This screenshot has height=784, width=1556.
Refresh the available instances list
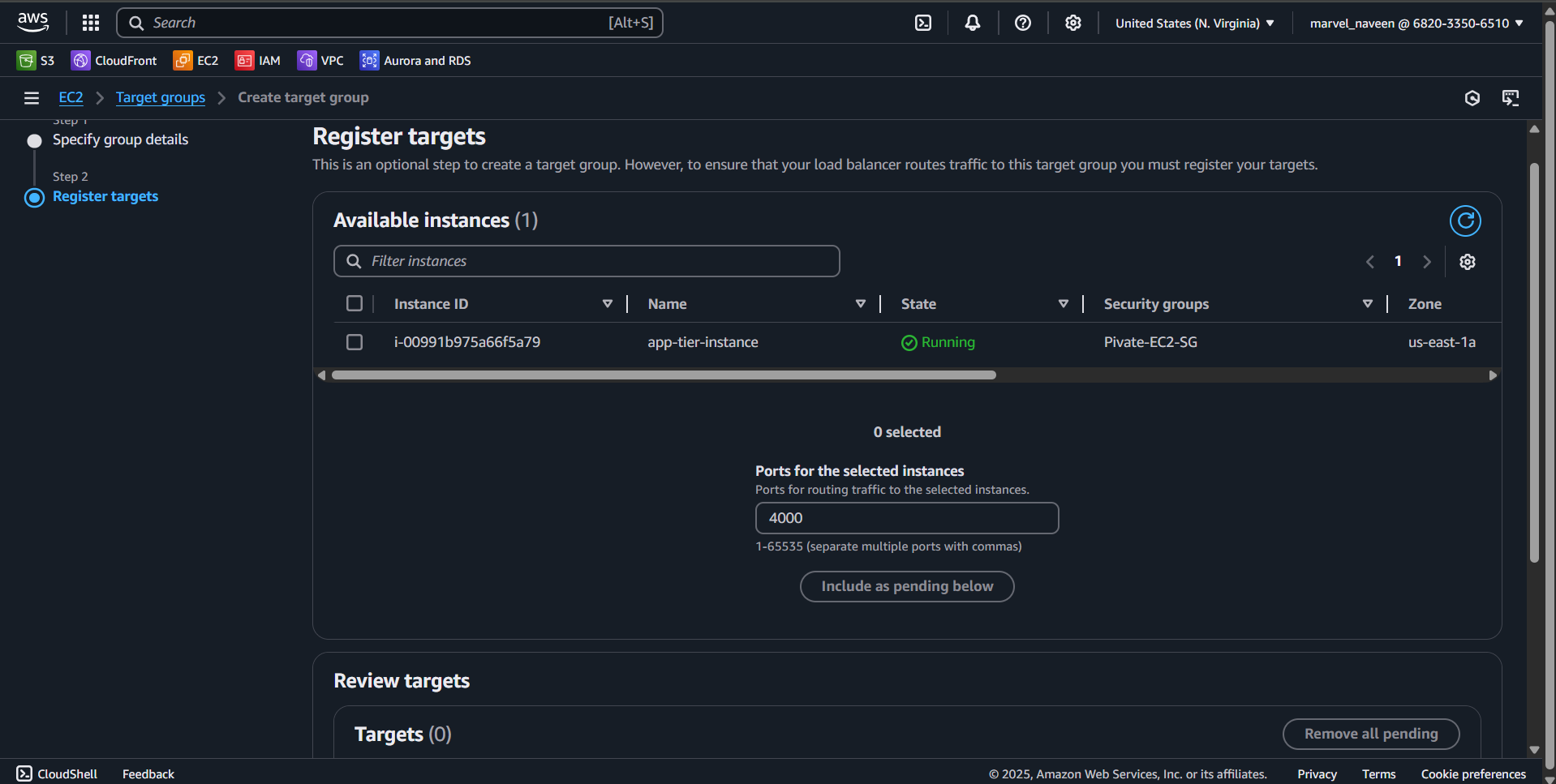(x=1465, y=221)
